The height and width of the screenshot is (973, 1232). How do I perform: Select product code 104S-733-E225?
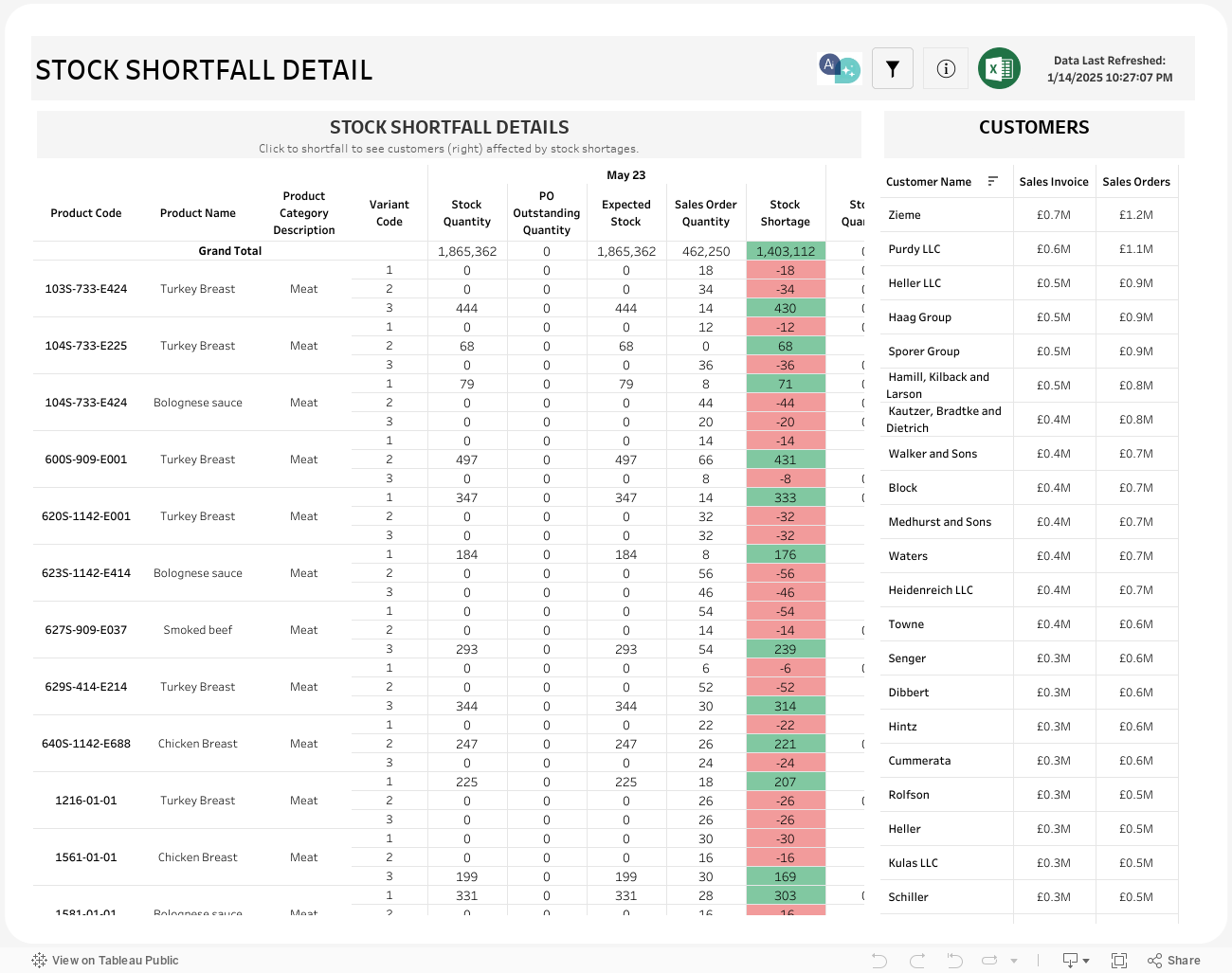(x=86, y=346)
